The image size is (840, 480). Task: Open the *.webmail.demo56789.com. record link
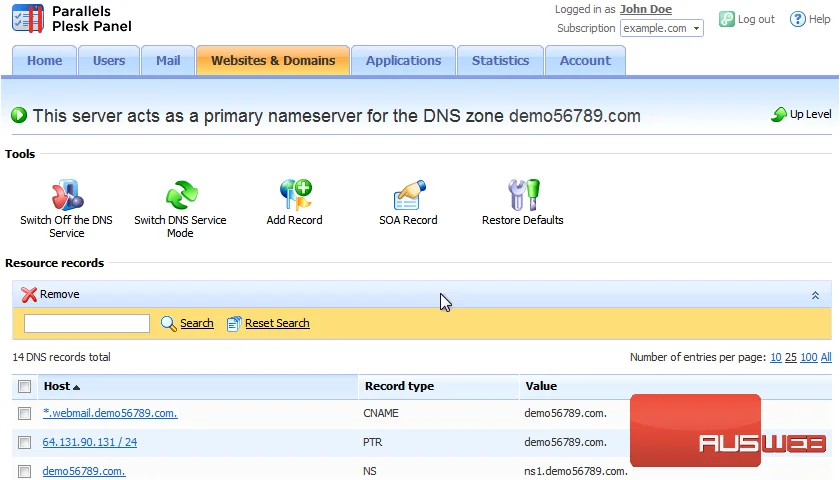pos(110,413)
